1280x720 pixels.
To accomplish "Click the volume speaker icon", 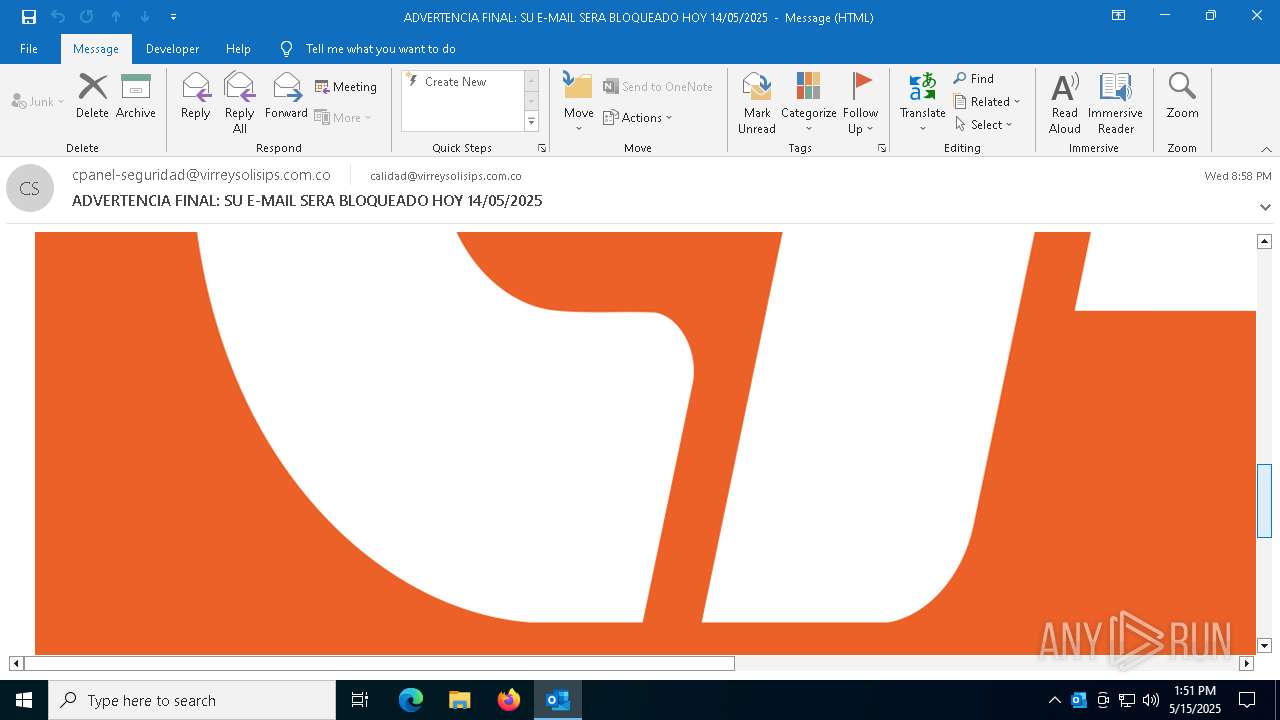I will 1151,700.
